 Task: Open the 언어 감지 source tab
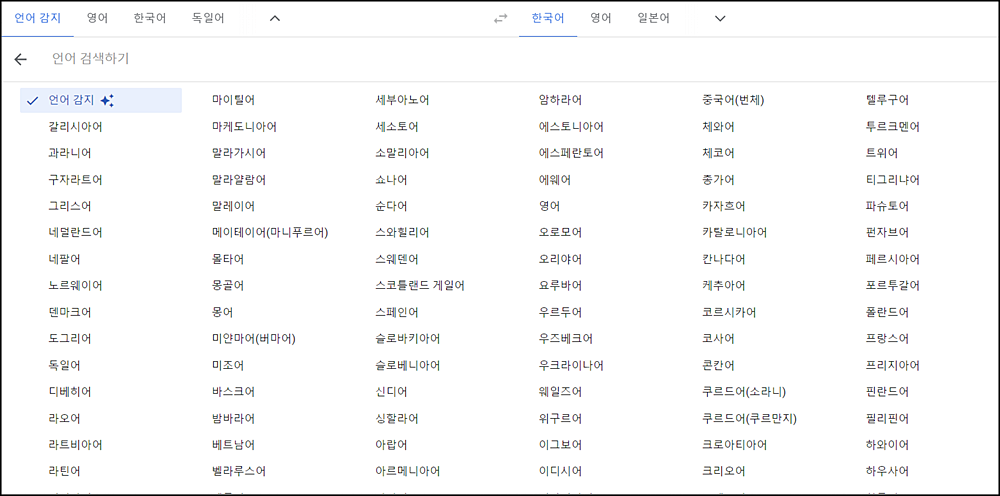click(x=38, y=18)
